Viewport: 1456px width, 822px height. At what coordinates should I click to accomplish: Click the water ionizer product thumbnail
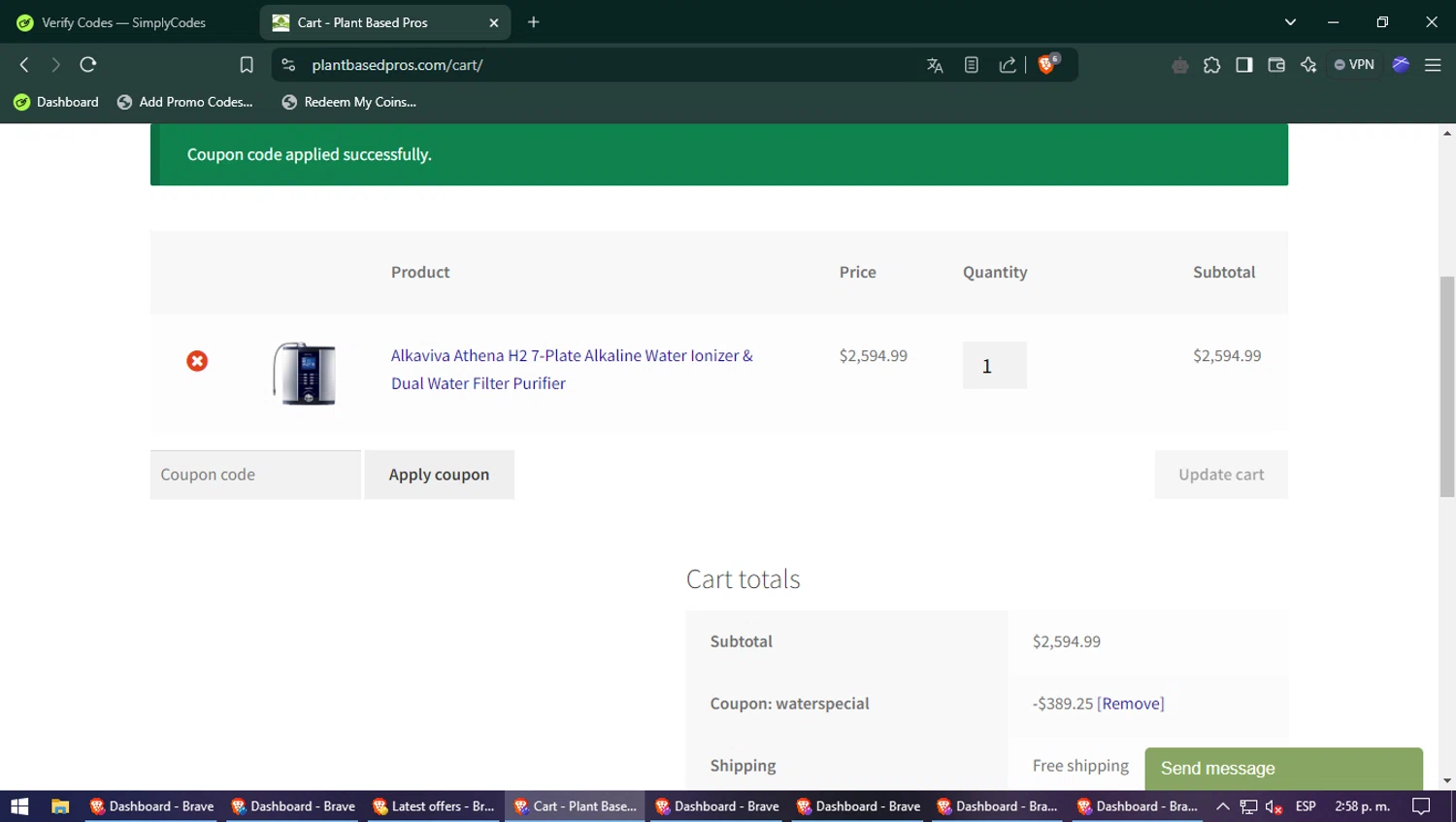click(305, 373)
